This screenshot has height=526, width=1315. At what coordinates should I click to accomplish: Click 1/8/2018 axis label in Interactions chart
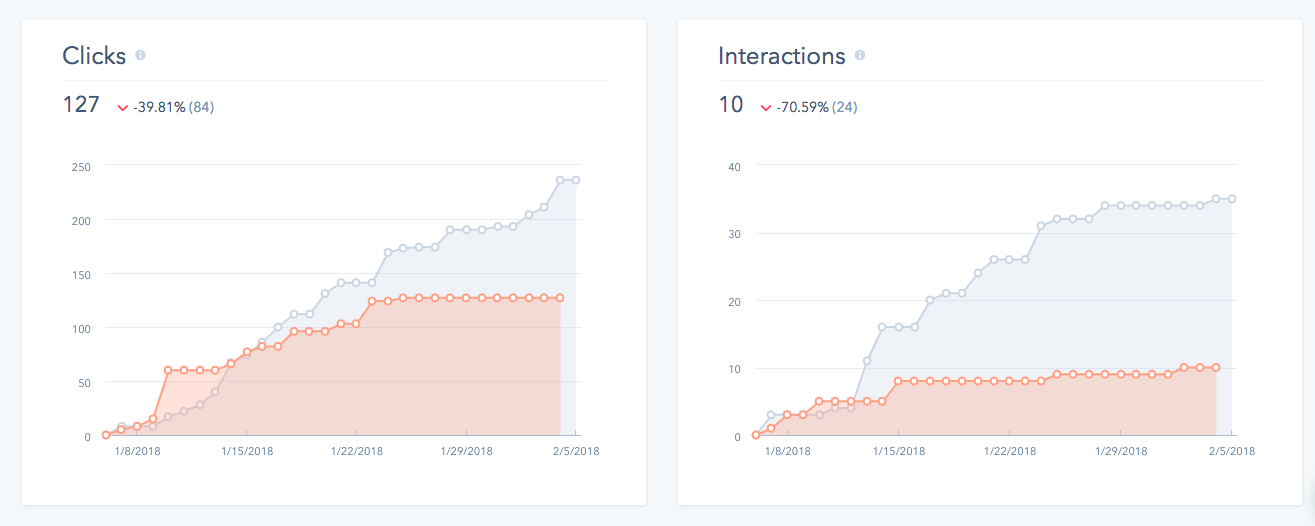(x=787, y=452)
